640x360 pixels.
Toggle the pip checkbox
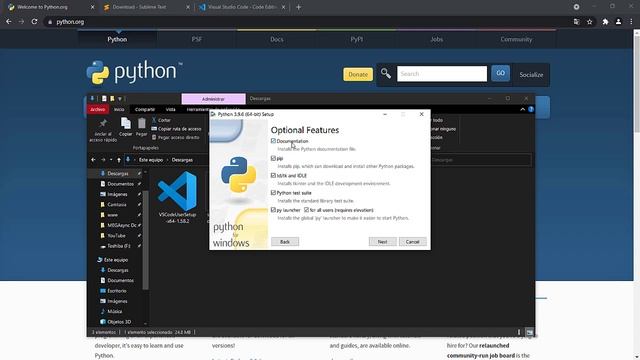tap(273, 158)
